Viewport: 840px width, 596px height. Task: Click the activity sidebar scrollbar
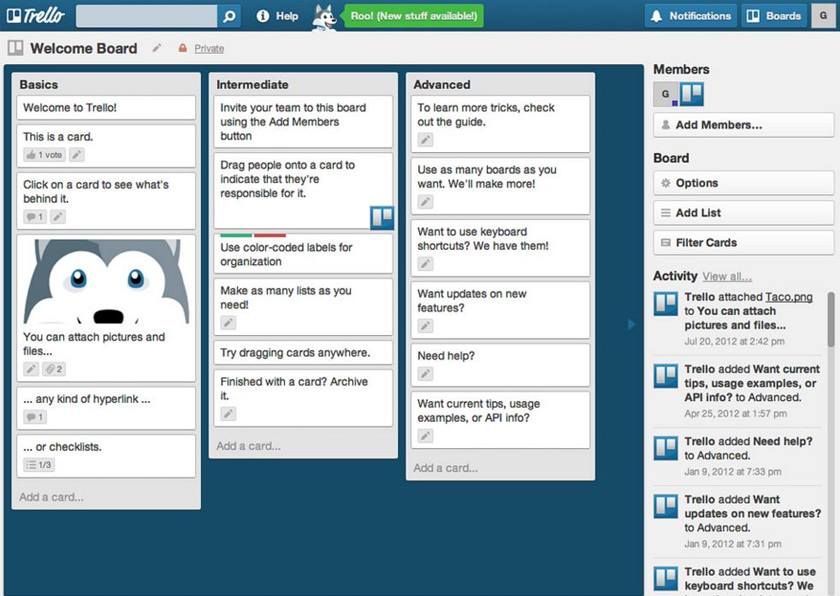coord(831,320)
